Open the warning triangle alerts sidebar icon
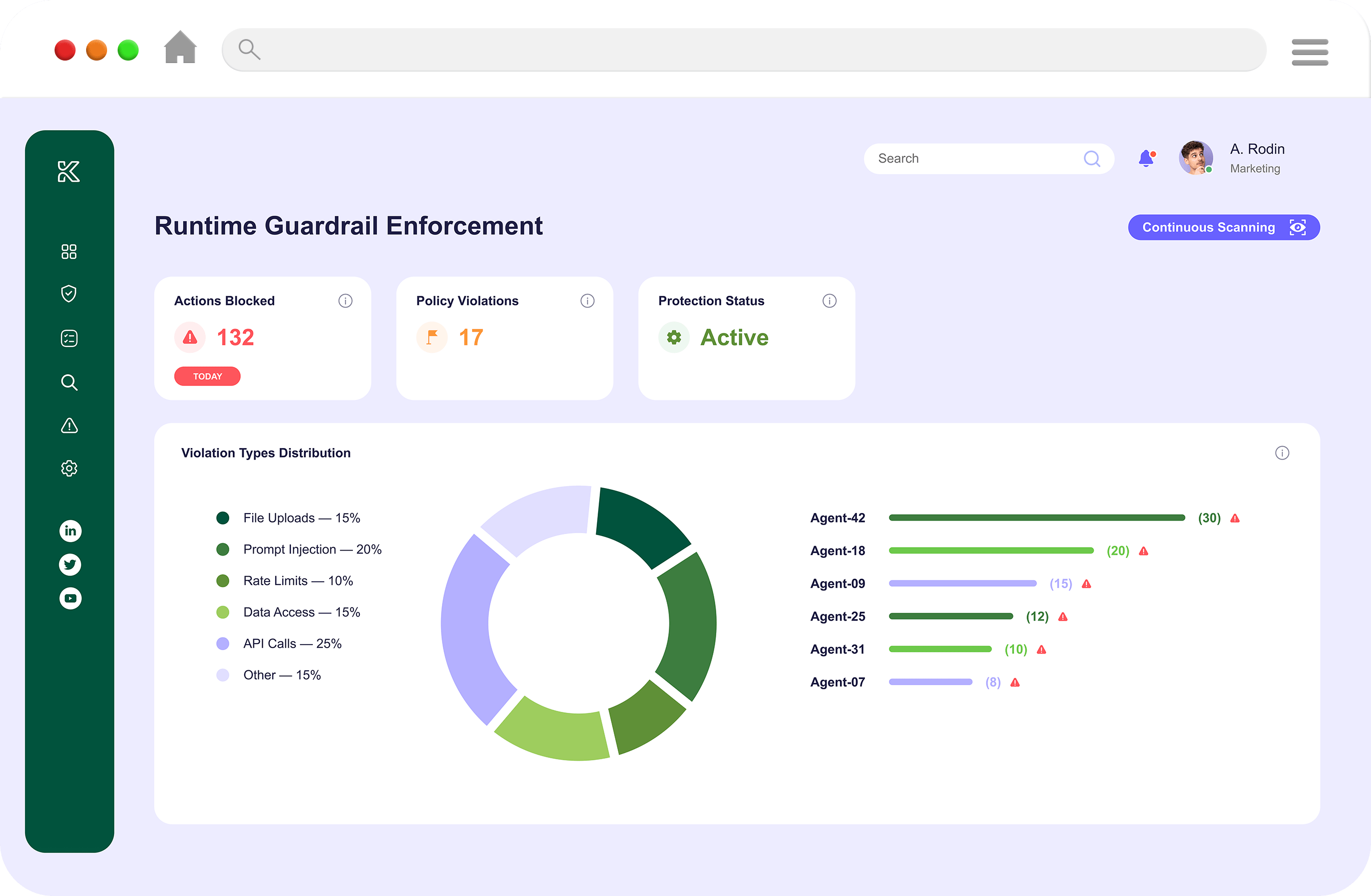1371x896 pixels. (x=69, y=426)
